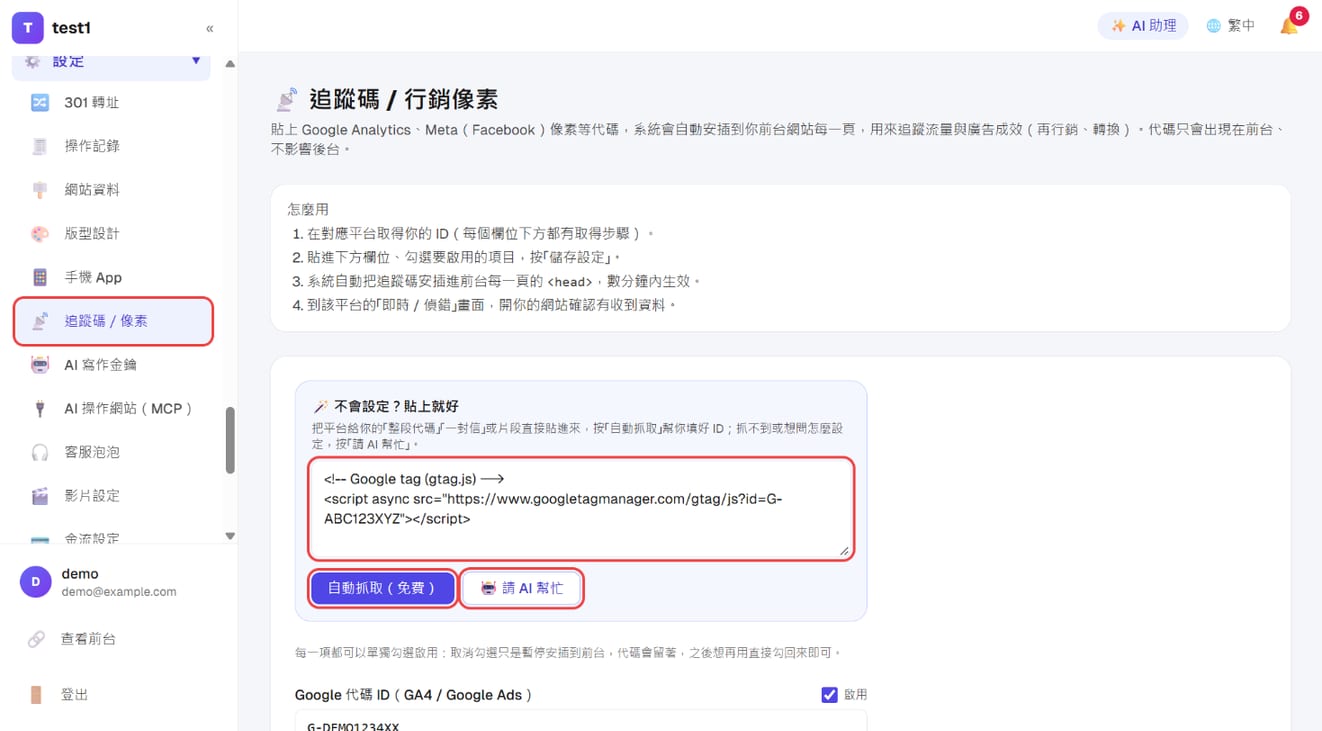The image size is (1322, 731).
Task: Click the demo@example.com email text
Action: click(x=119, y=592)
